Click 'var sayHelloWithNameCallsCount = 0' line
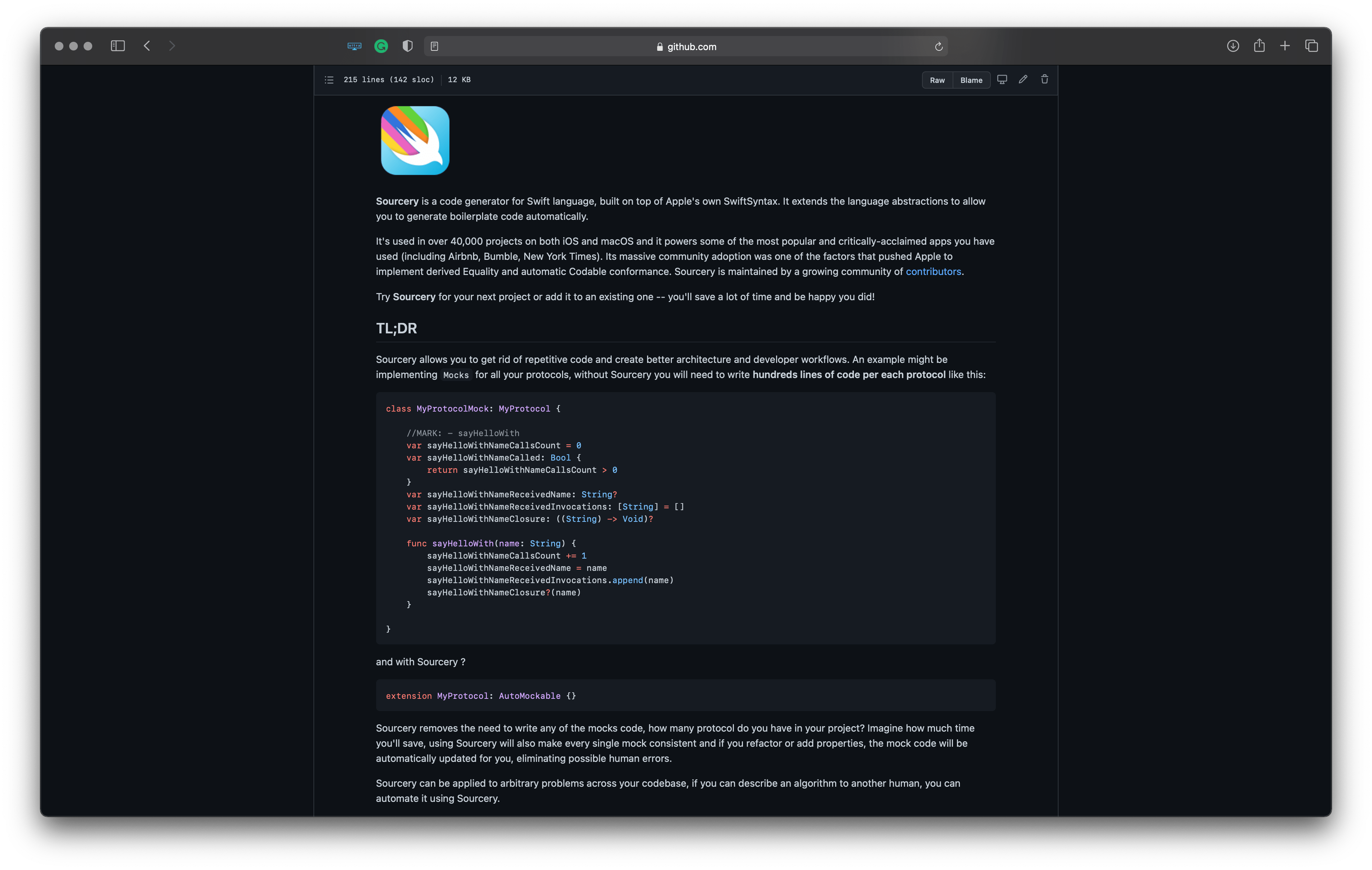This screenshot has height=870, width=1372. pos(494,446)
